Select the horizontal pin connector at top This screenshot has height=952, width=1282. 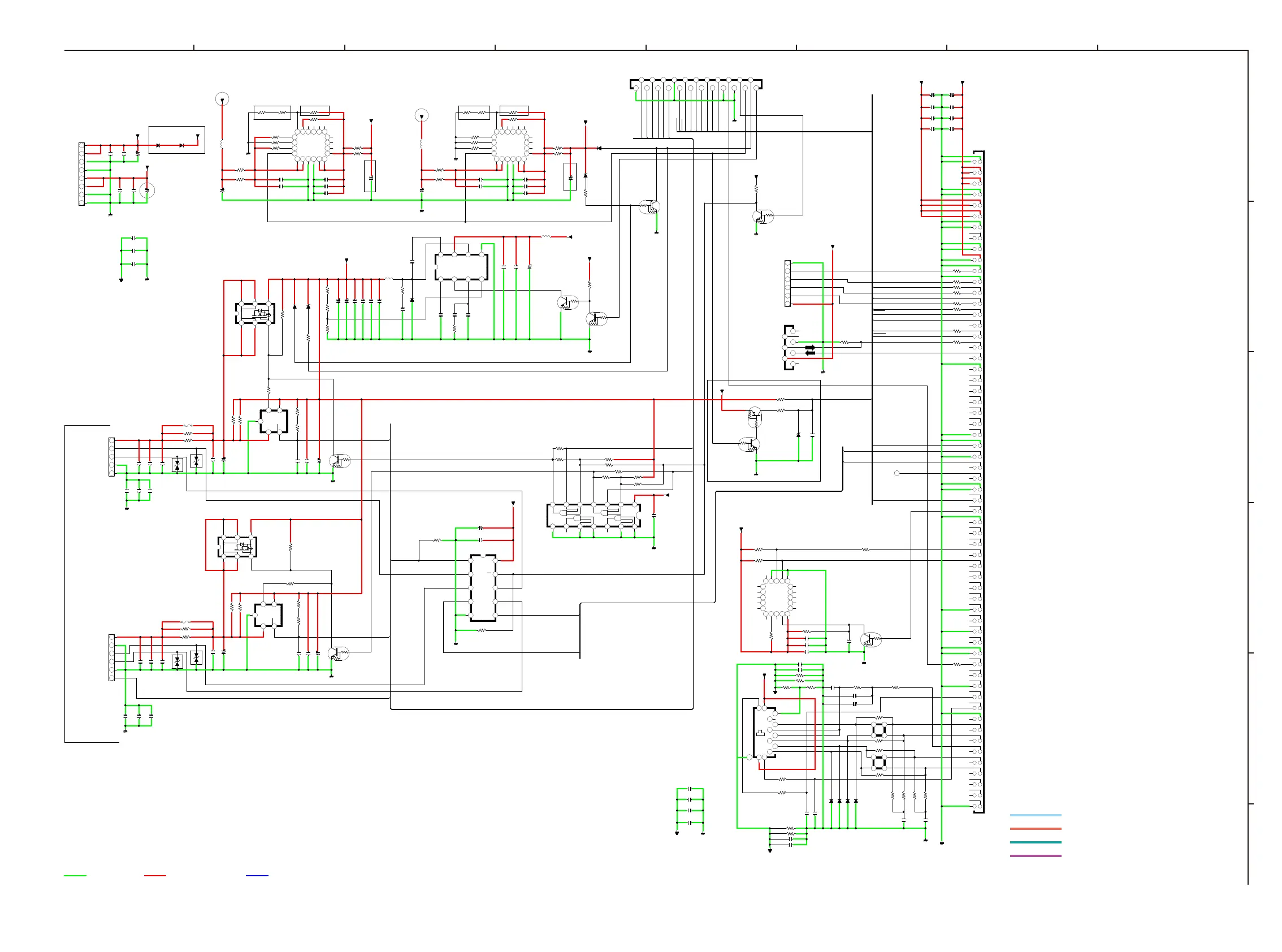click(x=695, y=85)
